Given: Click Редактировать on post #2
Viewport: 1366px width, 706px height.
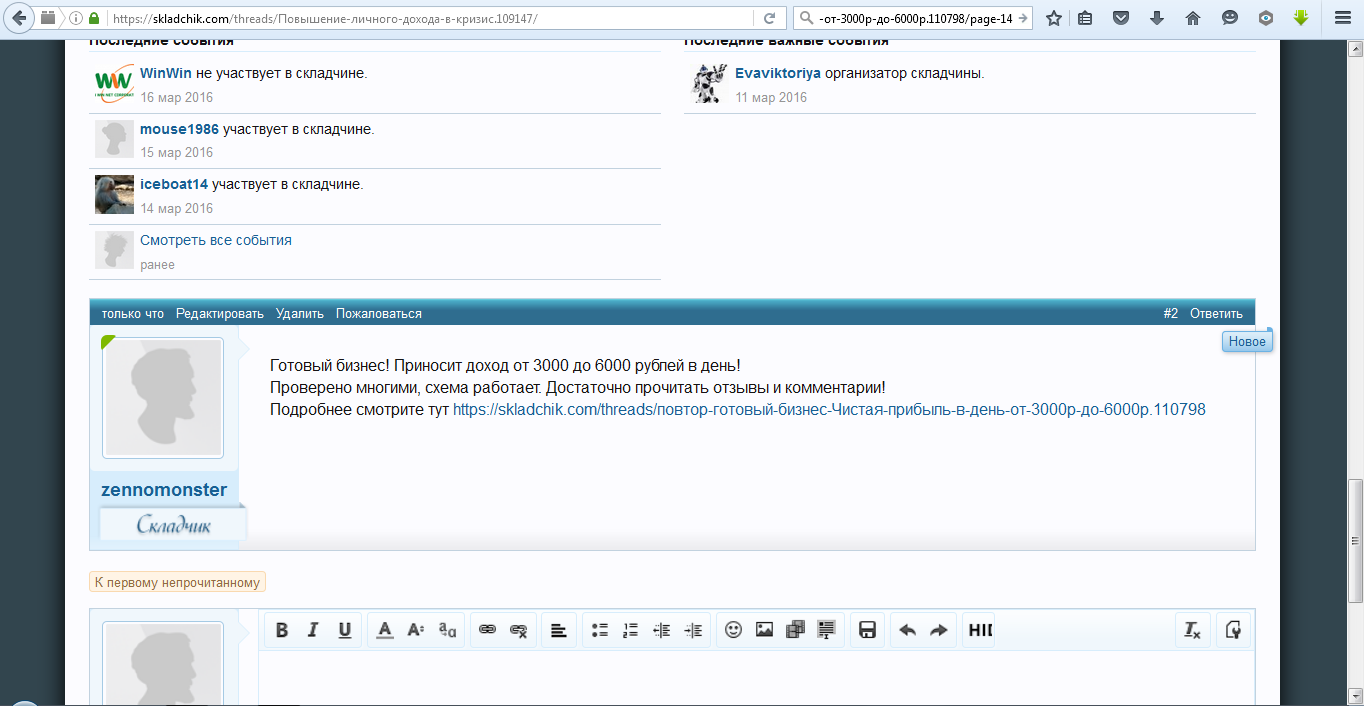Looking at the screenshot, I should pyautogui.click(x=220, y=313).
